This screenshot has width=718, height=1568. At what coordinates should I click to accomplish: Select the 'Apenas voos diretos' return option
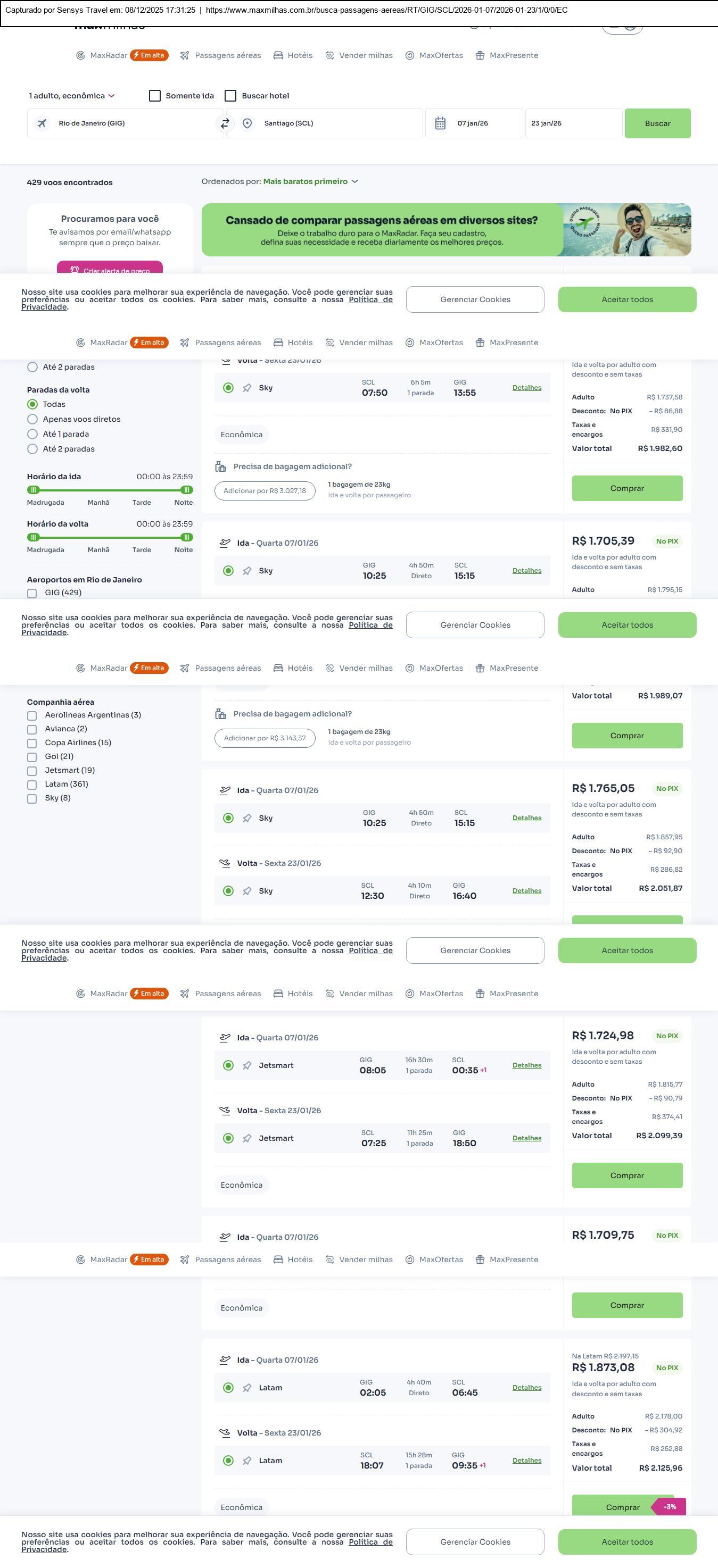pos(33,419)
